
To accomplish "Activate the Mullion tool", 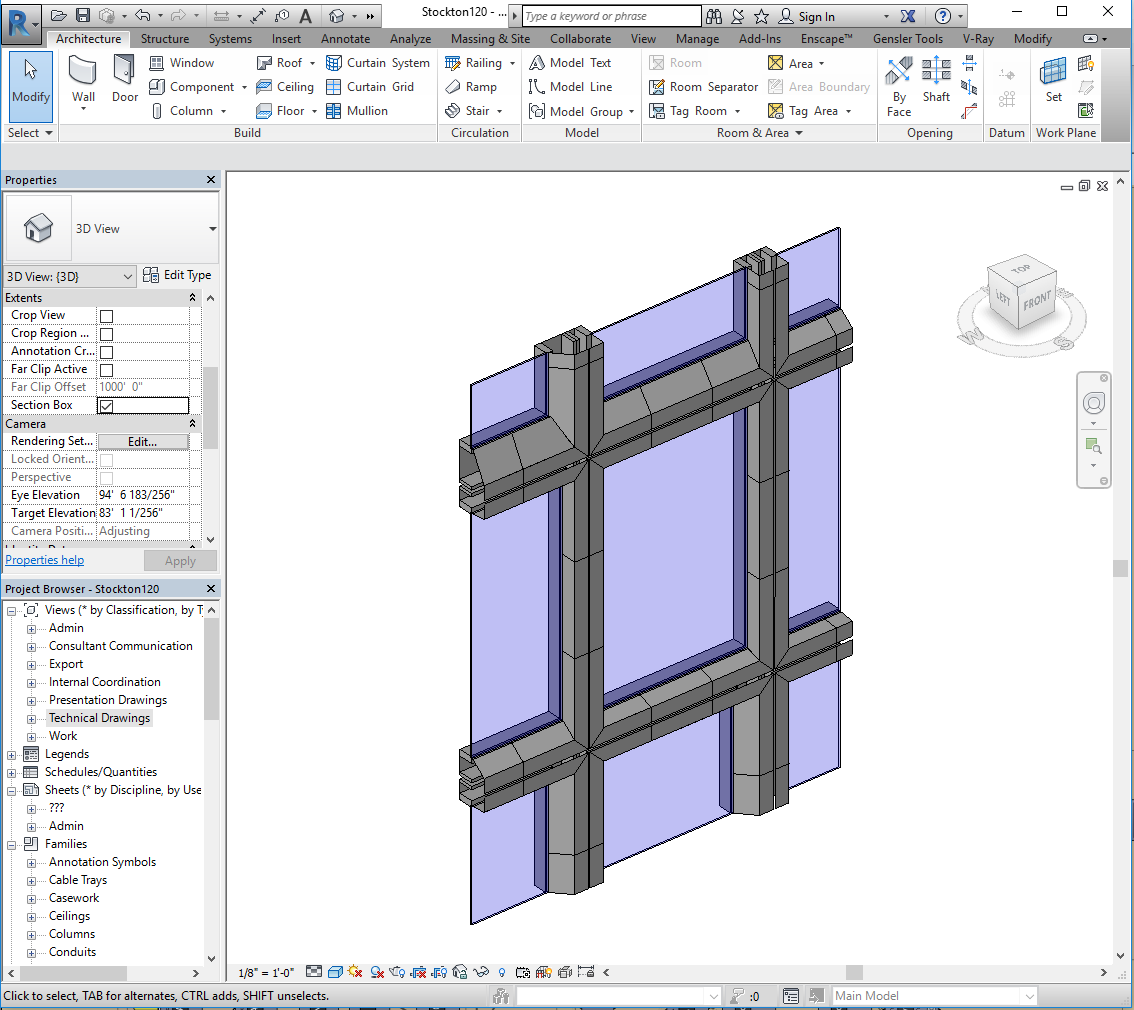I will (357, 111).
